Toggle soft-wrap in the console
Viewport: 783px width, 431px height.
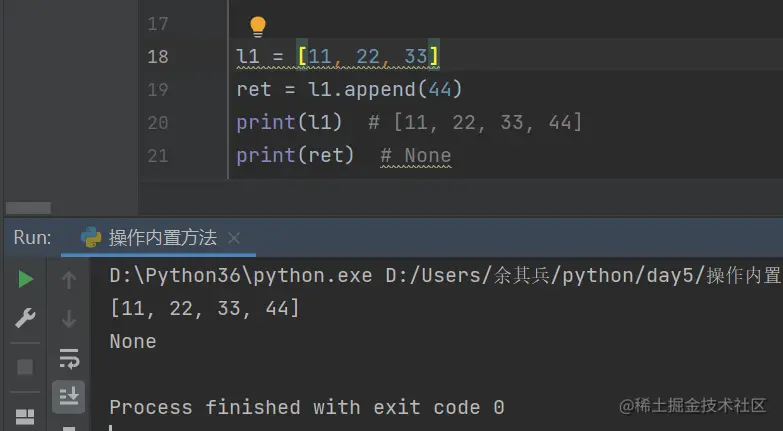pyautogui.click(x=69, y=358)
